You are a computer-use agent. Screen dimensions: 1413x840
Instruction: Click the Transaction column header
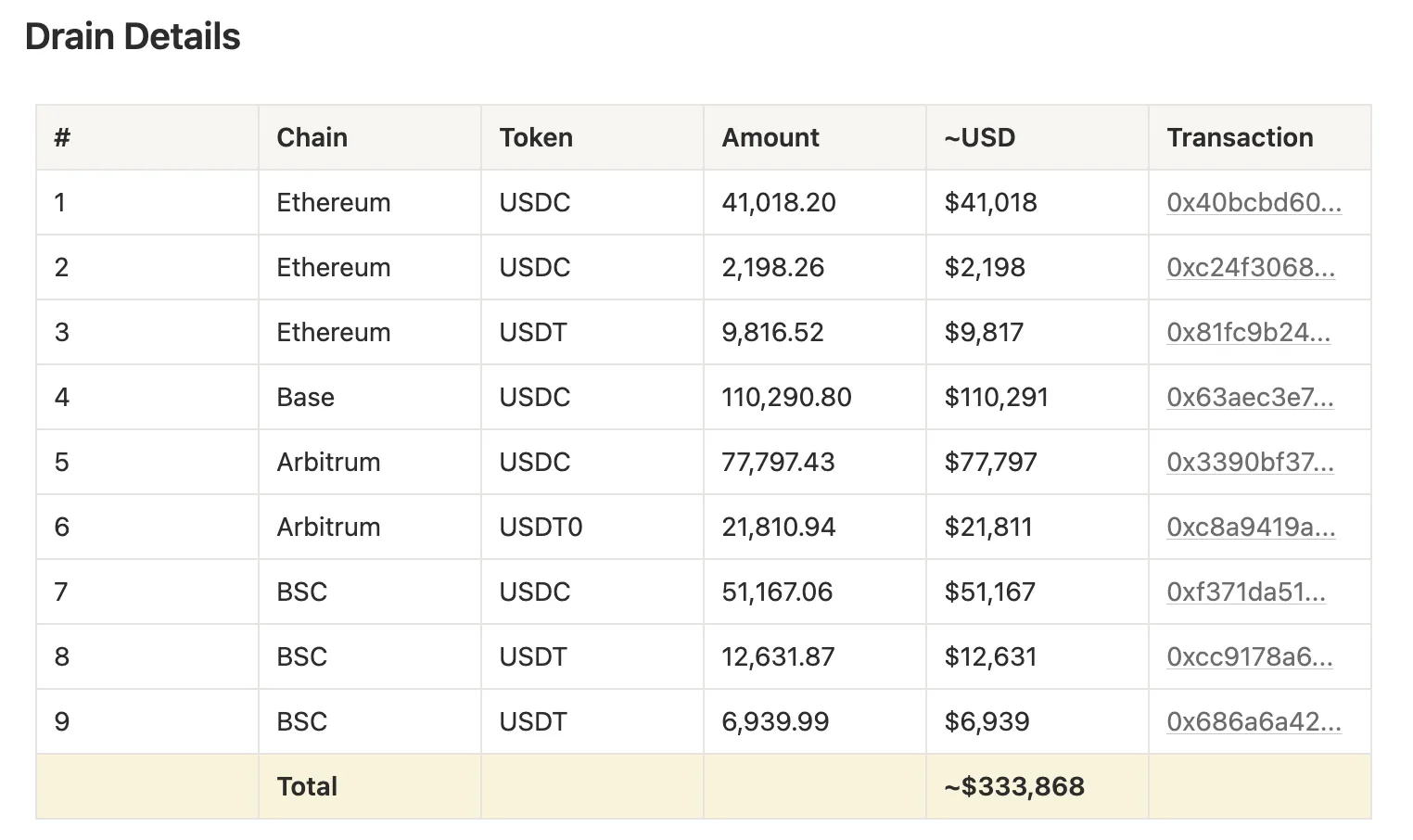point(1240,137)
